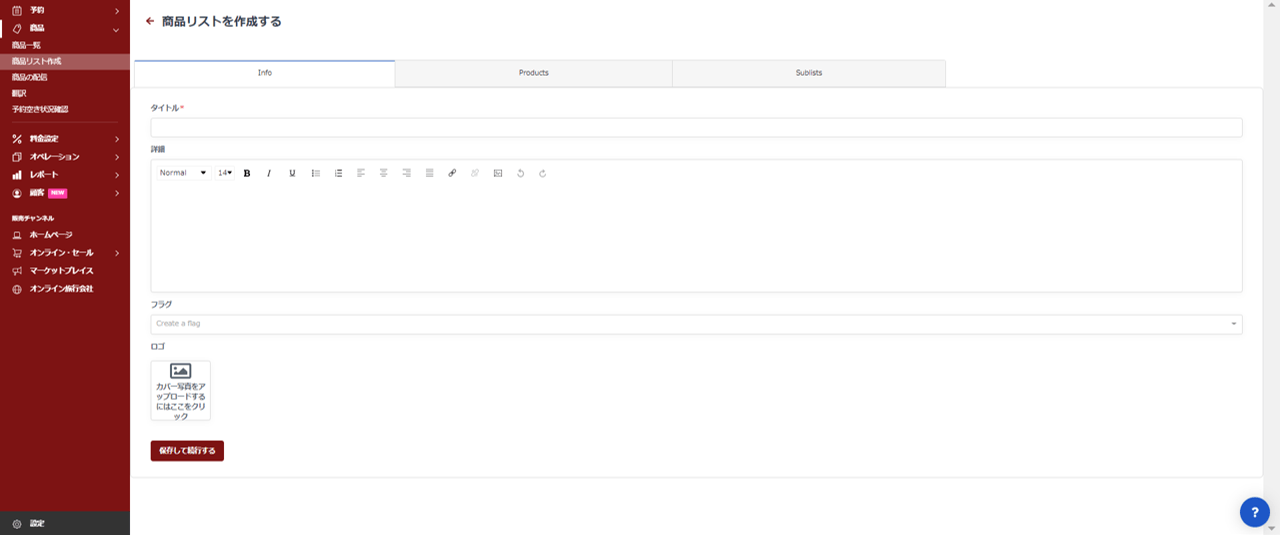Switch to the Products tab
Screen dimensions: 1280x535
(533, 73)
